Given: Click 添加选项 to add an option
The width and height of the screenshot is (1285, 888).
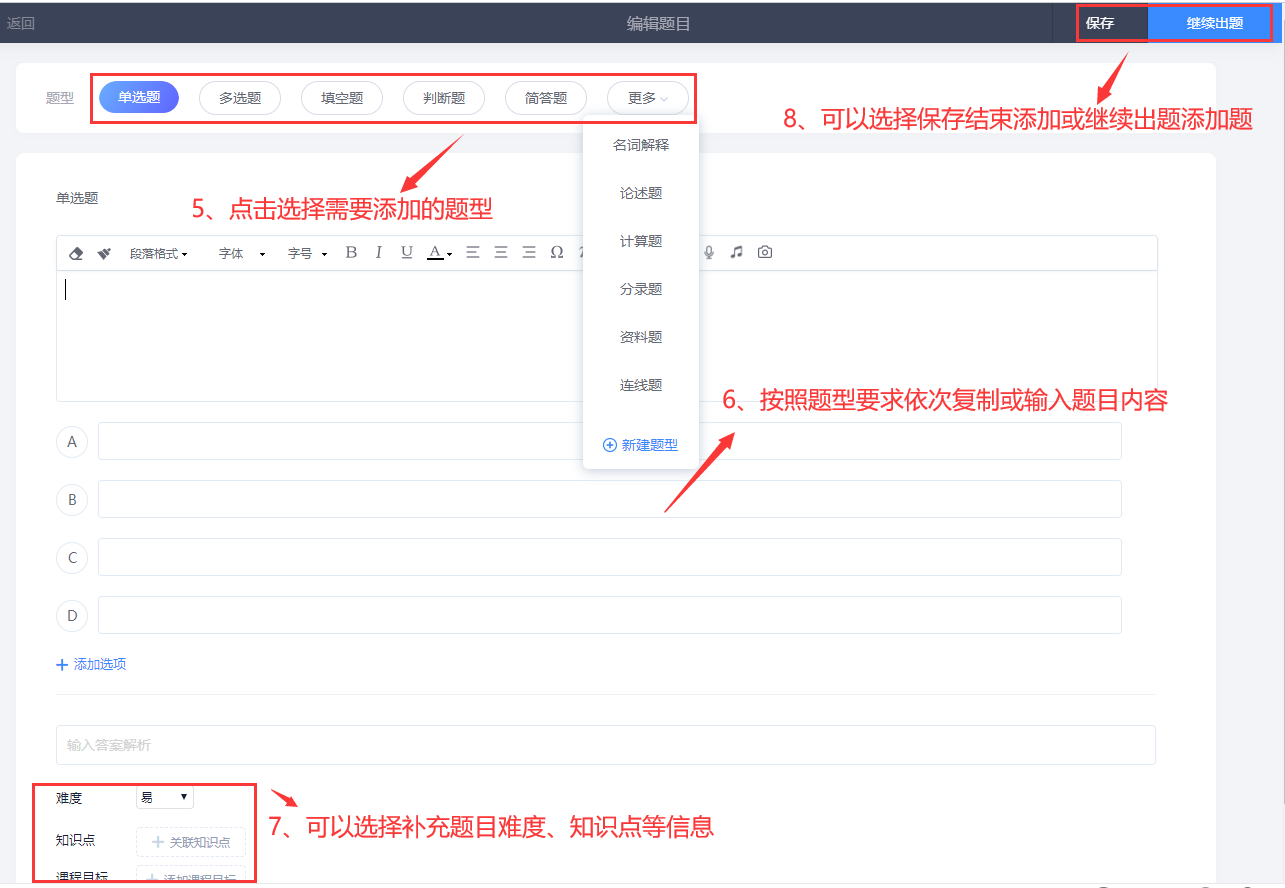Looking at the screenshot, I should (x=91, y=664).
